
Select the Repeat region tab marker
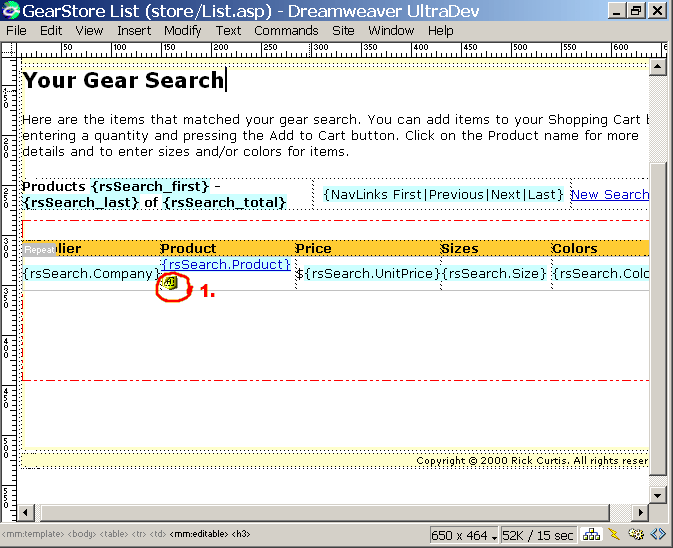click(39, 249)
